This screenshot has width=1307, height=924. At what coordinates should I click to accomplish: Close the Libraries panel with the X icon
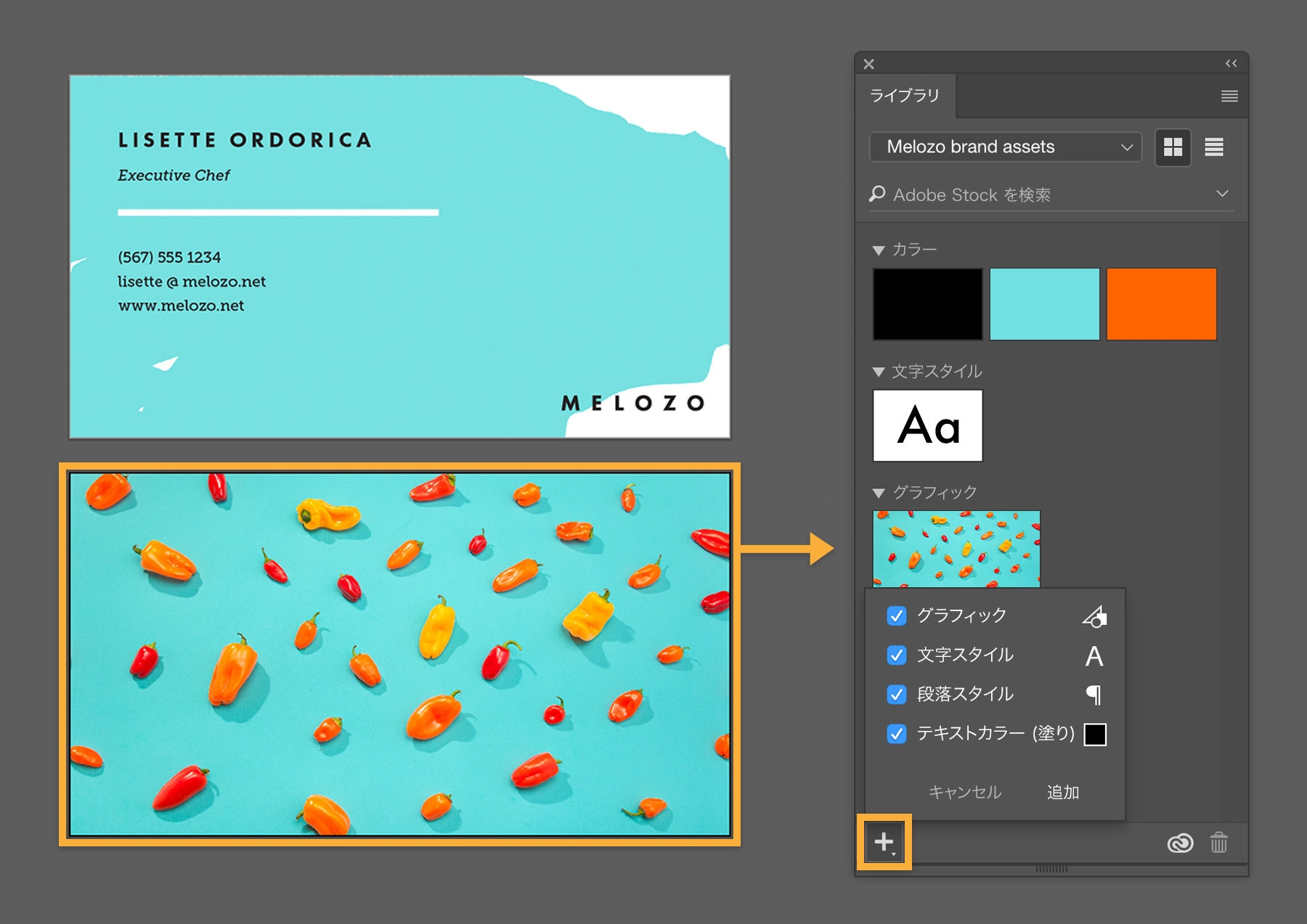pos(868,64)
